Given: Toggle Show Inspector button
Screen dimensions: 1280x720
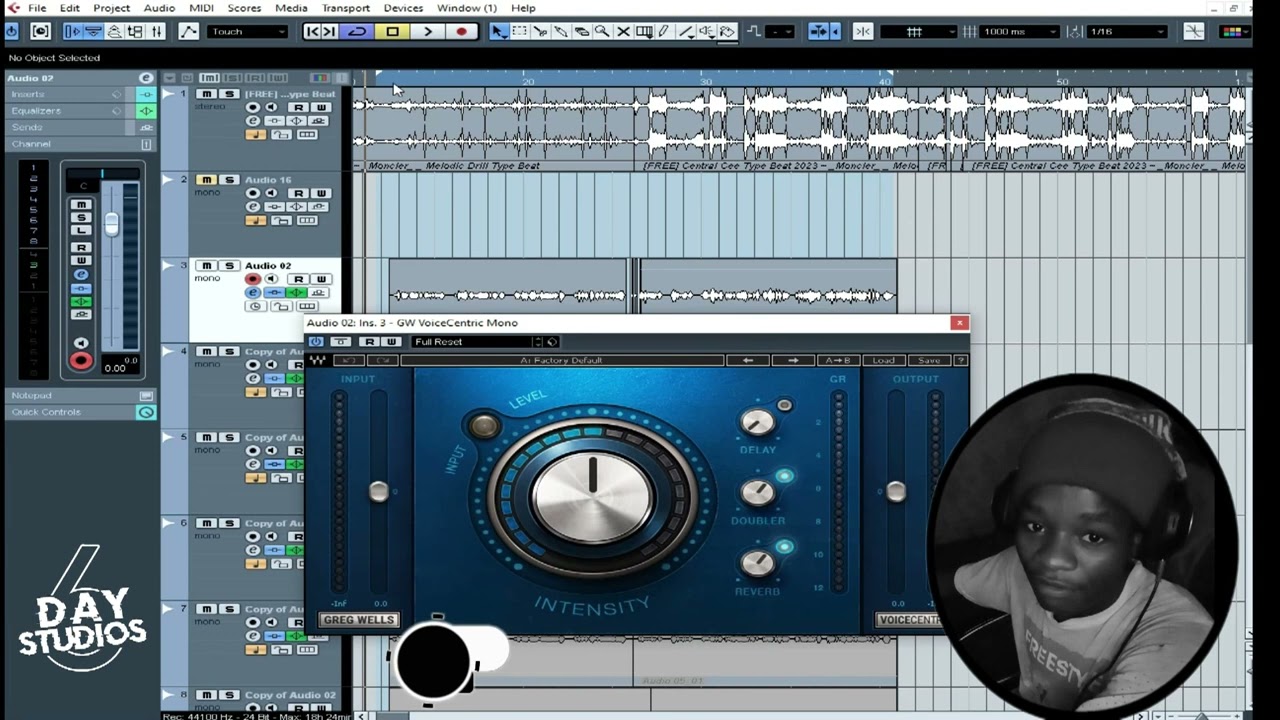Looking at the screenshot, I should (72, 32).
